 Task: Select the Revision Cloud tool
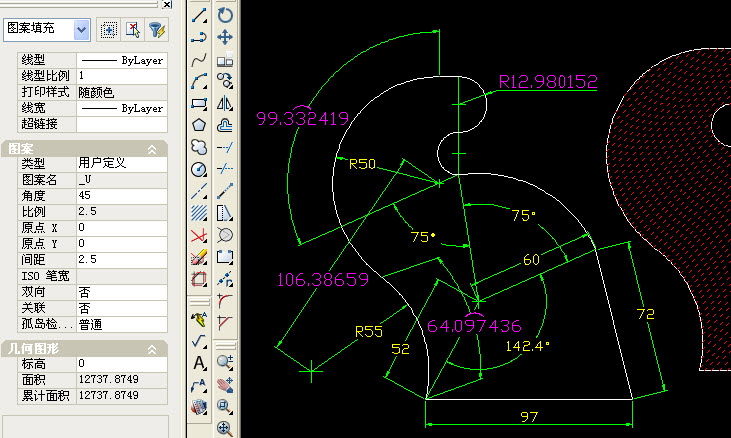pyautogui.click(x=199, y=147)
